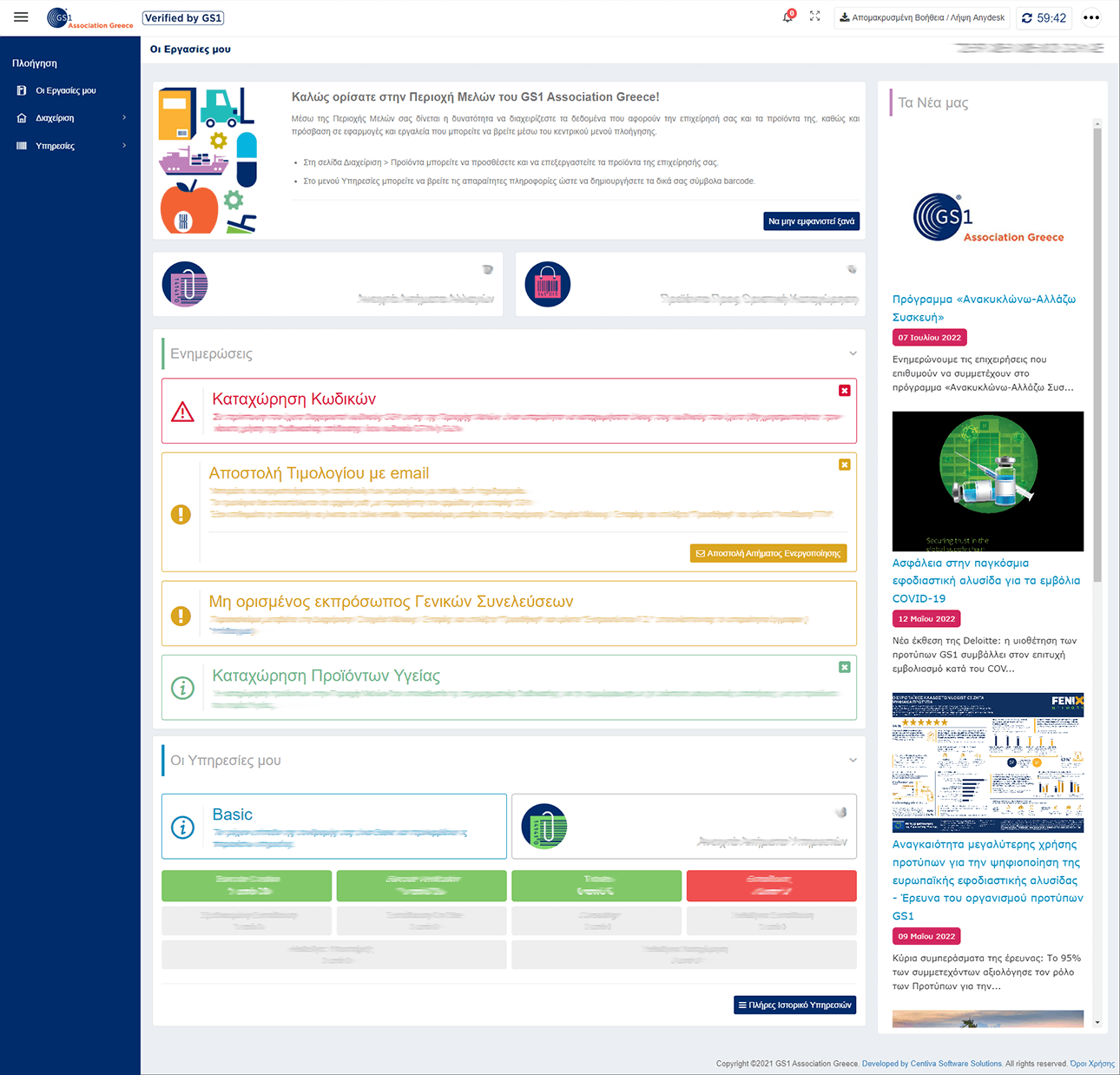1120x1075 pixels.
Task: Click Αποστολή Αιτήματος Ενεργοποίησης button
Action: [768, 553]
